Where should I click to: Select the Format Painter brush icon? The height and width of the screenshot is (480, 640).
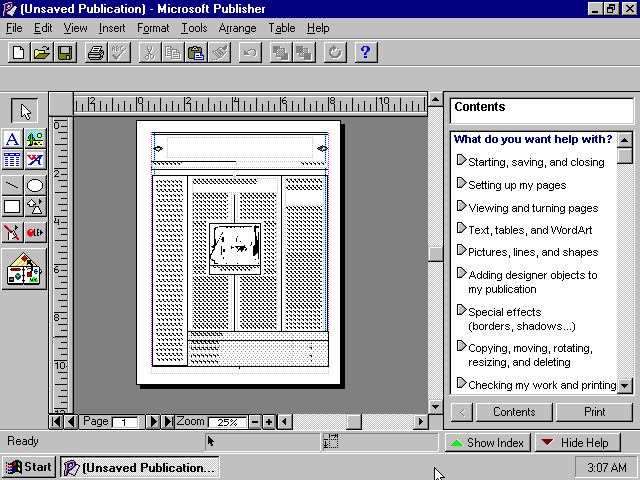[x=220, y=53]
